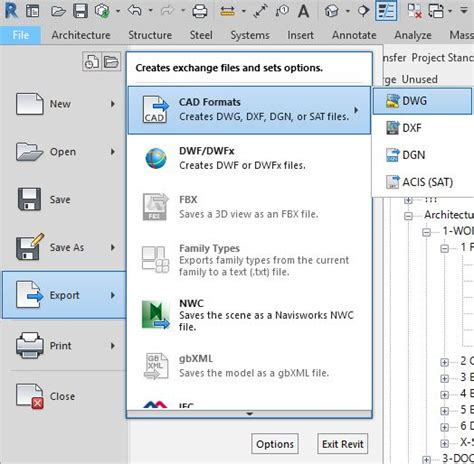Click the Synchronize with central icon
474x464 pixels.
click(x=102, y=11)
